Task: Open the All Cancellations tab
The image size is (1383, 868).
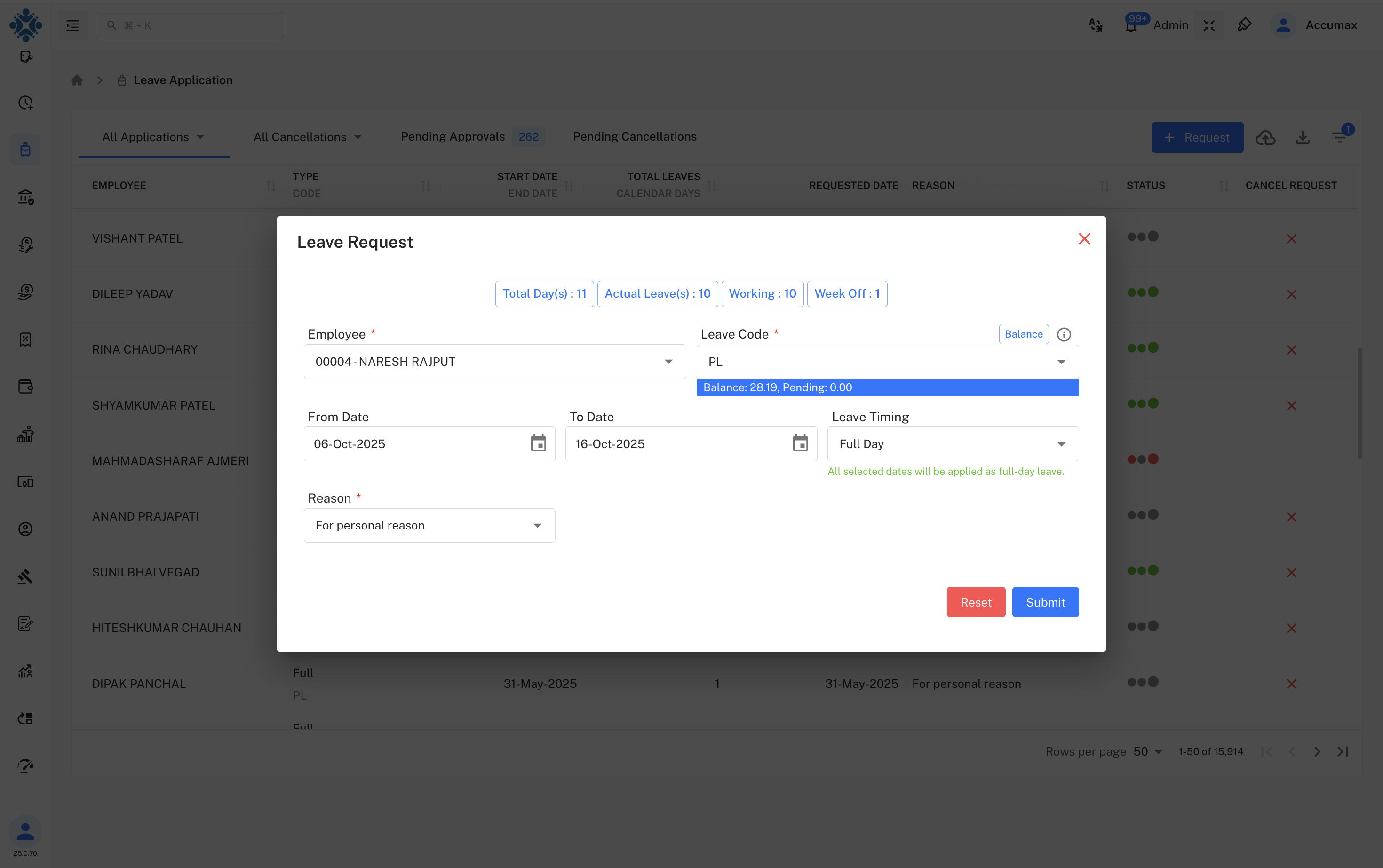Action: pyautogui.click(x=300, y=137)
